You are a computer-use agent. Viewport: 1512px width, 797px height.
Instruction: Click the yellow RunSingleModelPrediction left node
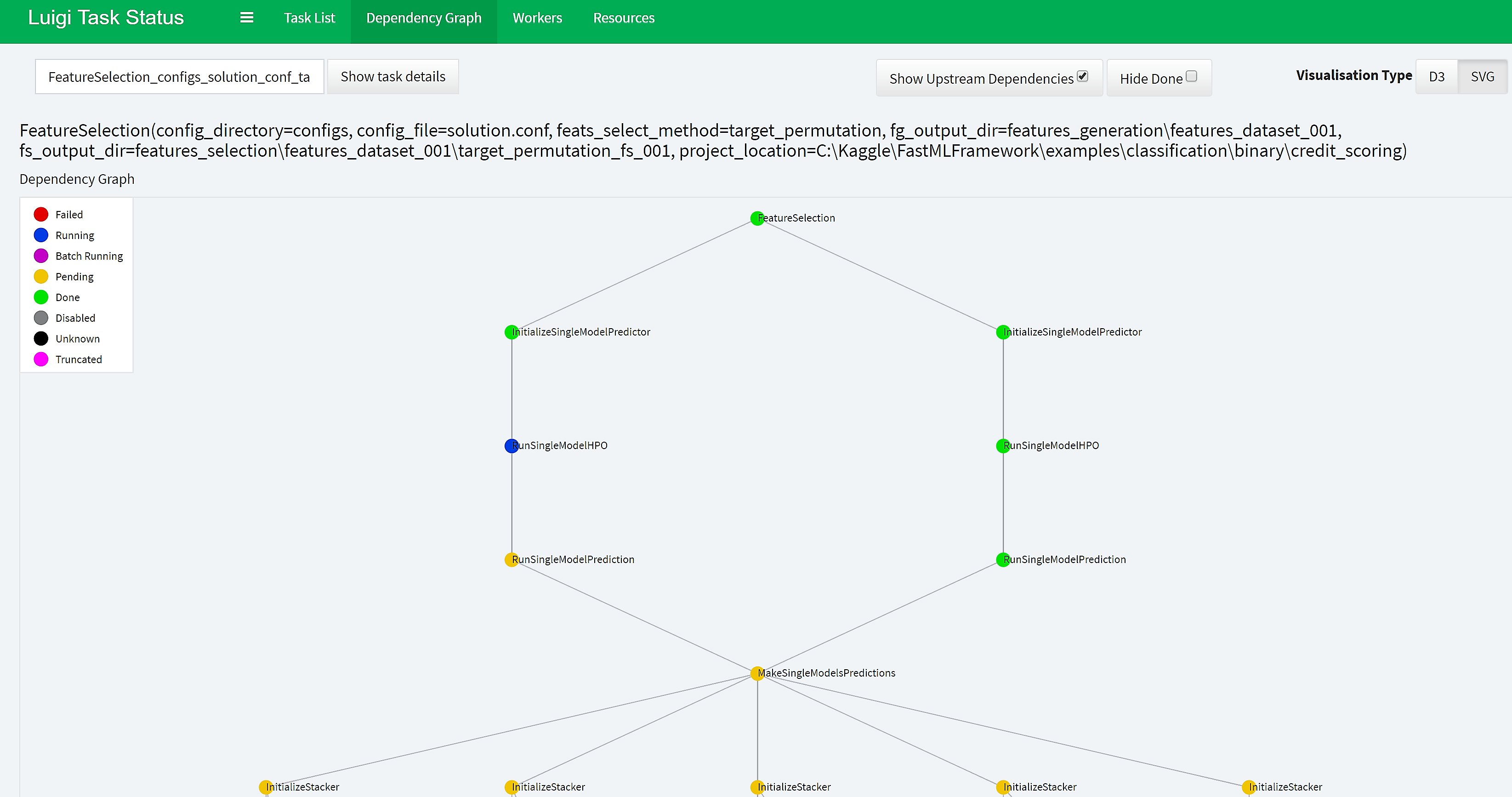[510, 558]
